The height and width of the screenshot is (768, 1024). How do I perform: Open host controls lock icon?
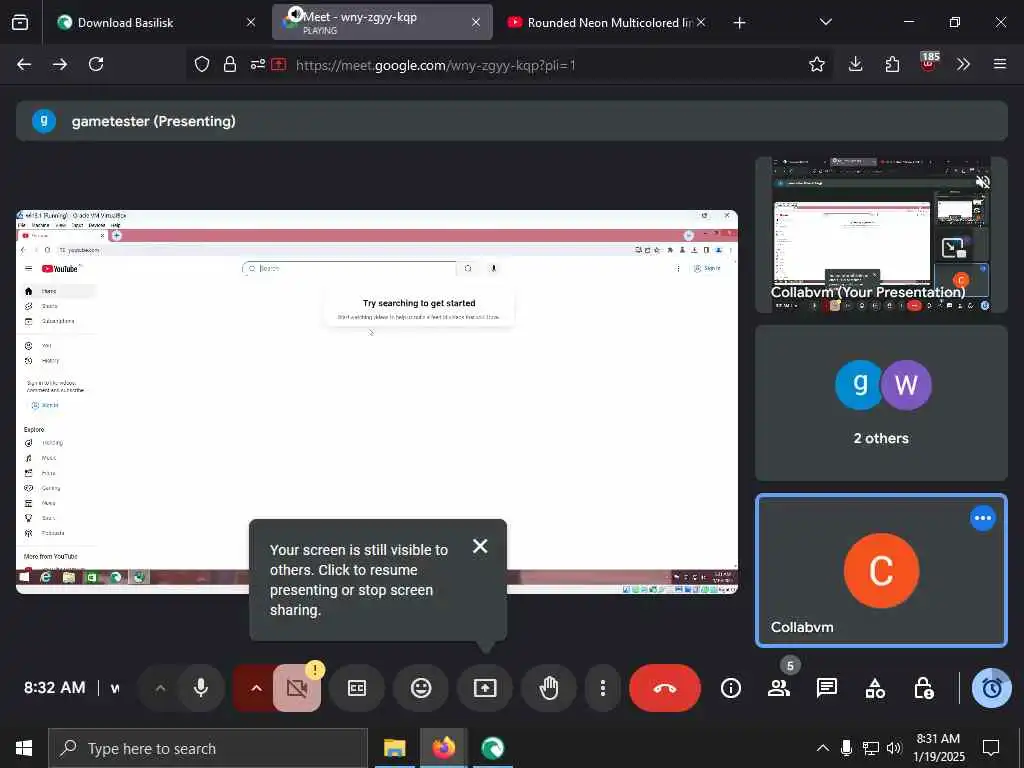tap(923, 688)
